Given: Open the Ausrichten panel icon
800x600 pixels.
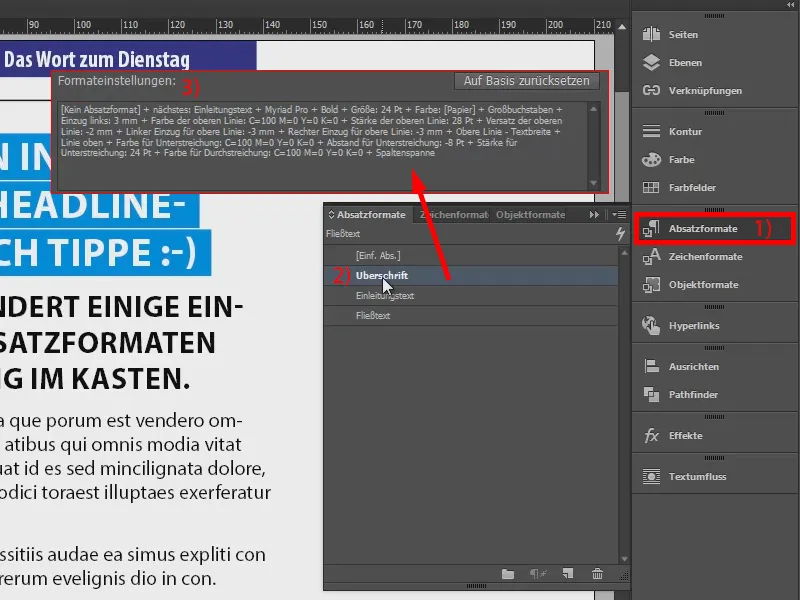Looking at the screenshot, I should [x=651, y=366].
